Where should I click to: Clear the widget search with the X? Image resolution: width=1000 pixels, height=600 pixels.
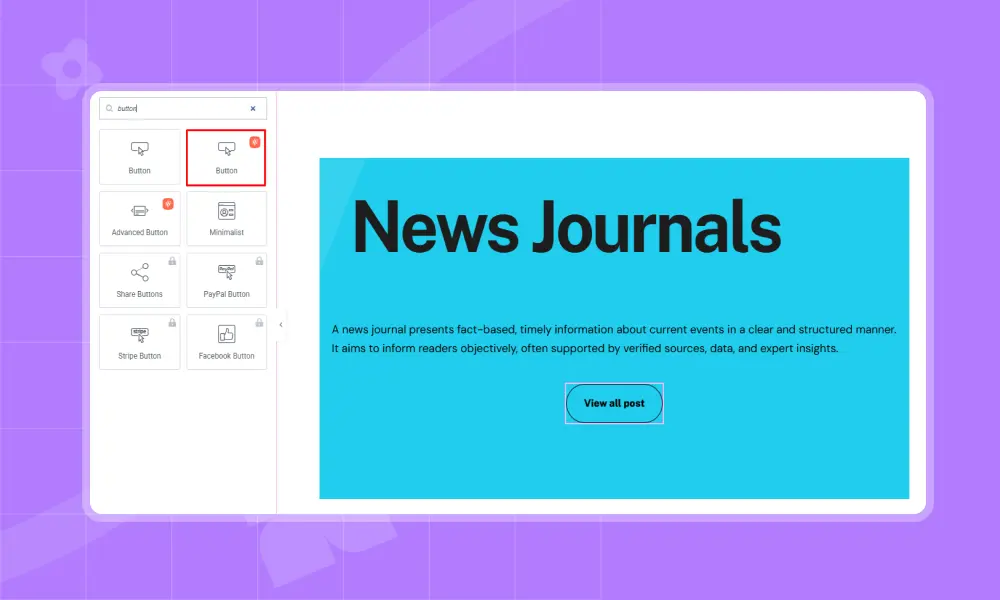[x=253, y=108]
